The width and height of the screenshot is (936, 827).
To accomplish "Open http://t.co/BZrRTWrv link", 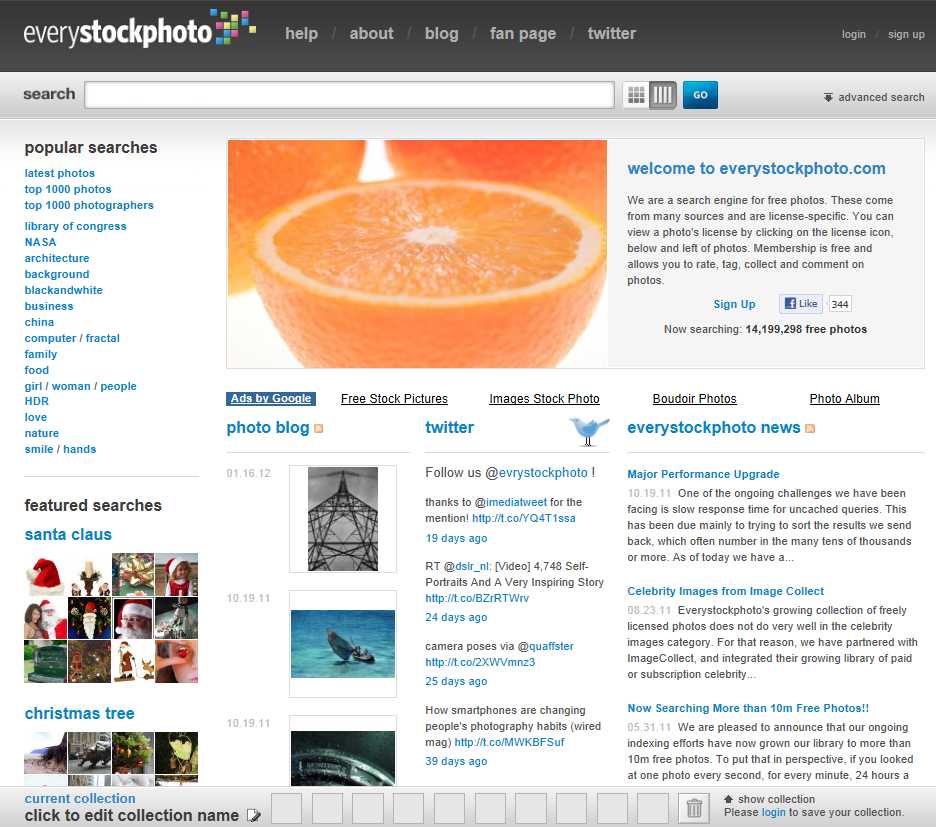I will (x=477, y=598).
